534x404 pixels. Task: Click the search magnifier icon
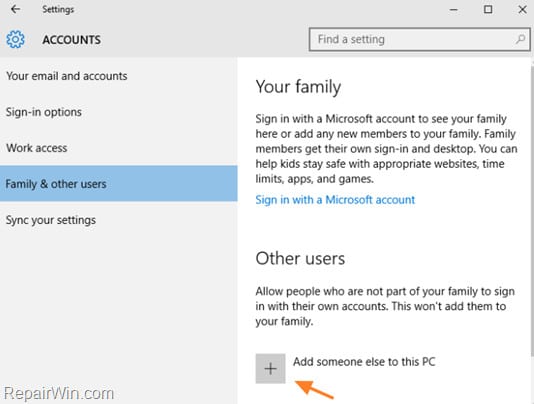click(x=520, y=39)
